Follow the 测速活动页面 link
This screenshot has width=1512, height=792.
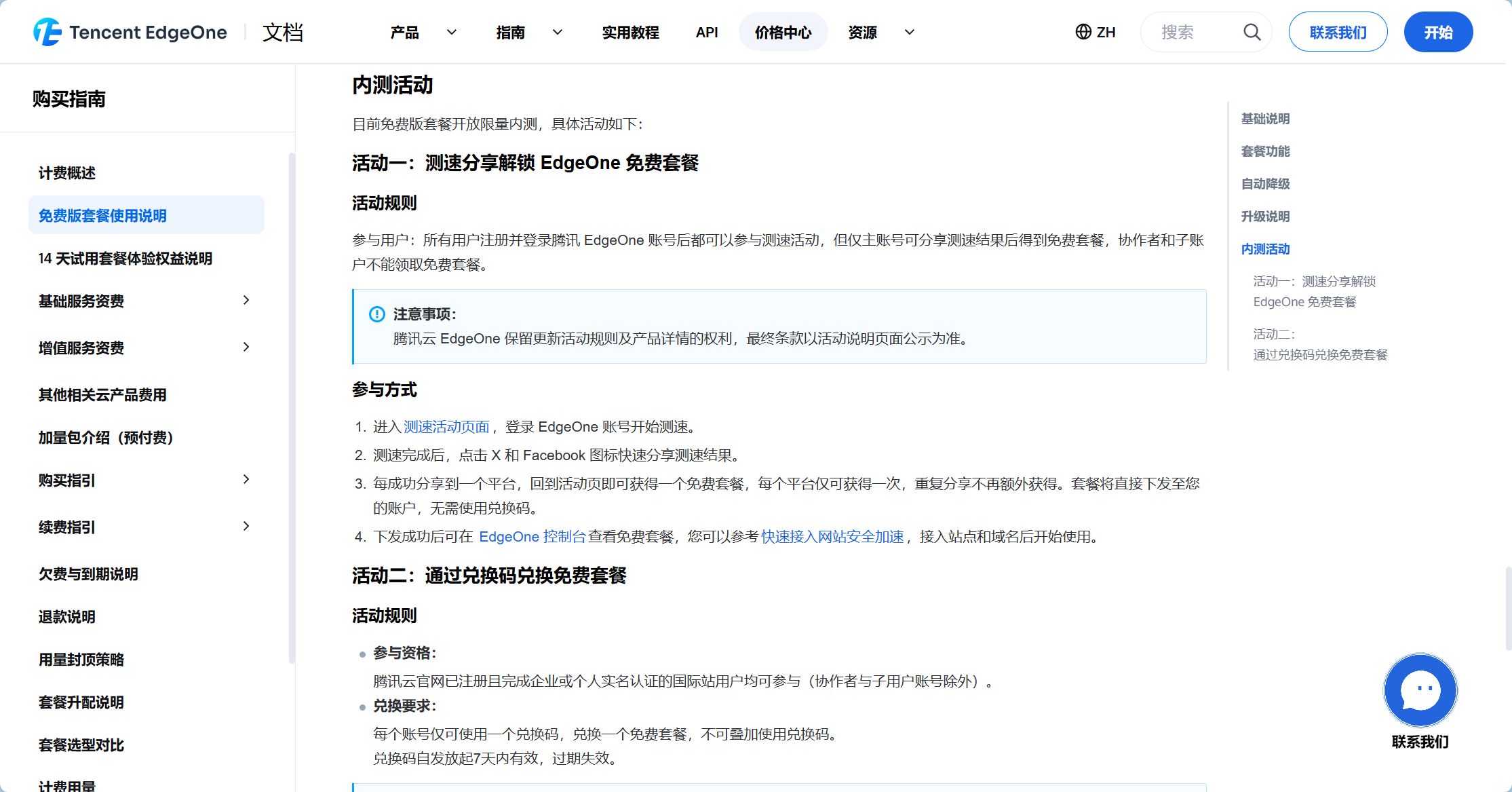[x=446, y=427]
